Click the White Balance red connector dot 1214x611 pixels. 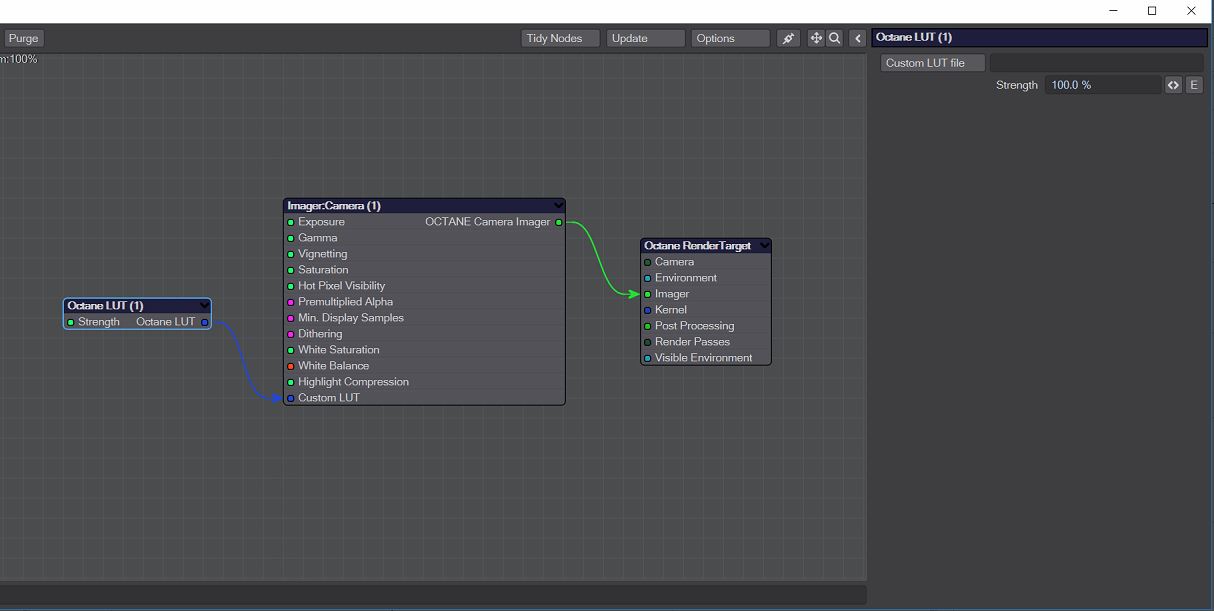point(291,366)
